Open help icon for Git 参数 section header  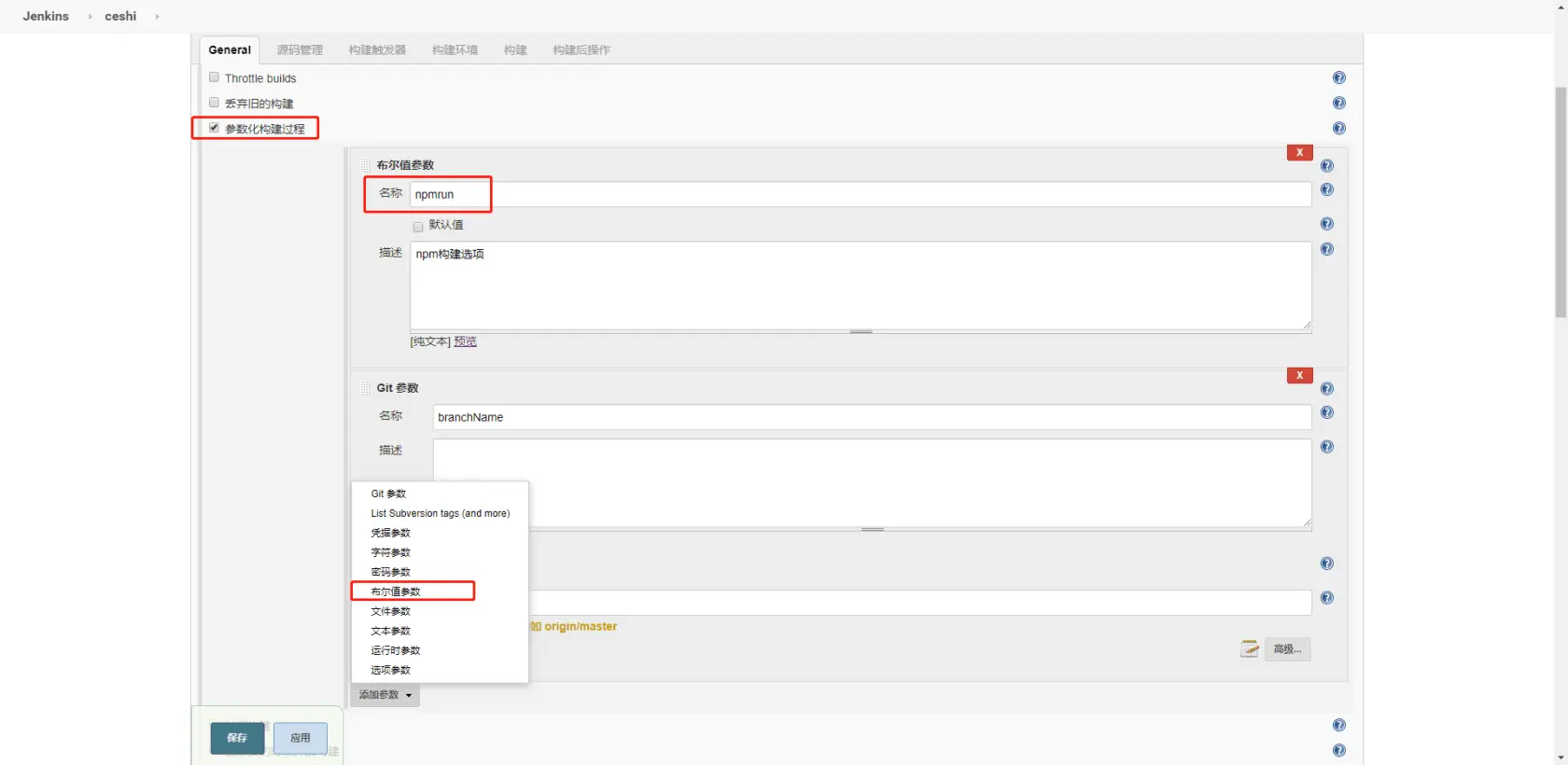[x=1326, y=389]
